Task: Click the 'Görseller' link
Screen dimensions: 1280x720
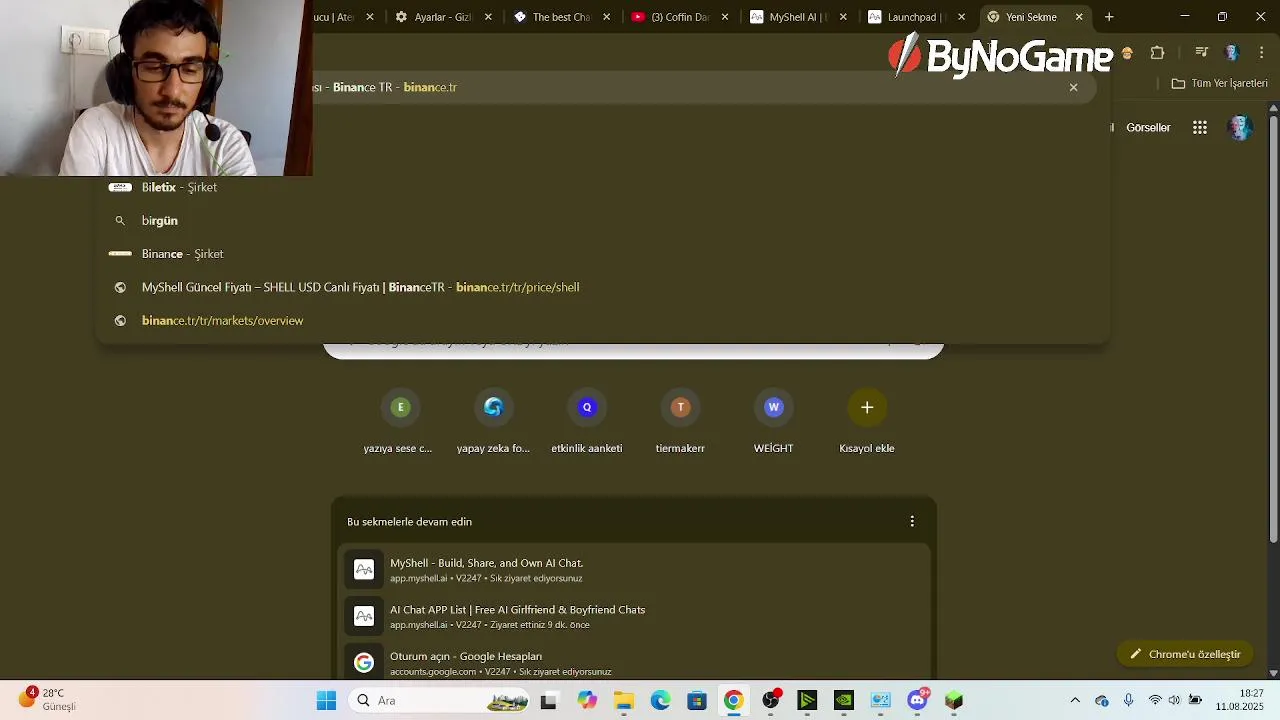Action: [1148, 128]
